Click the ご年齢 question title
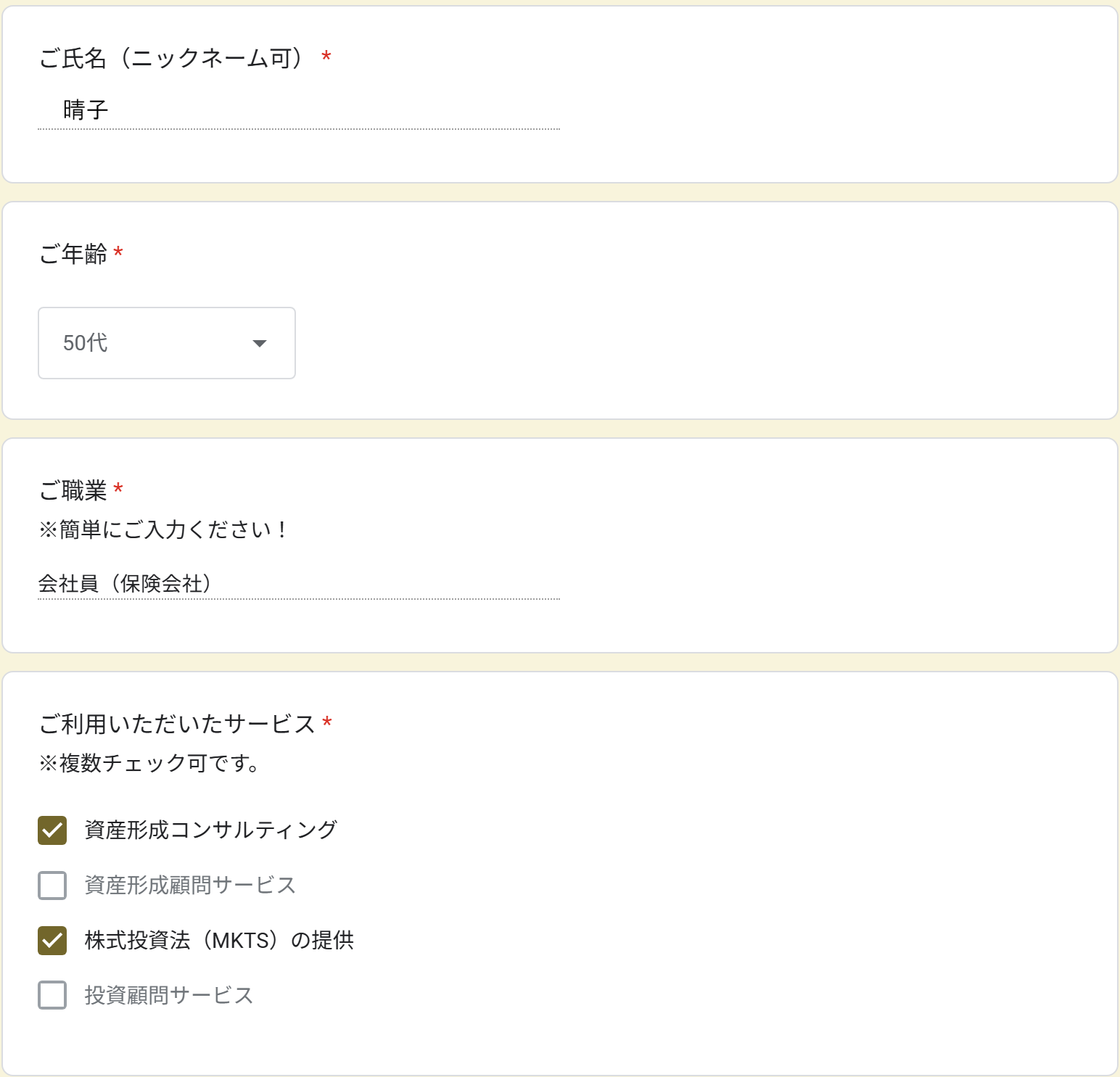This screenshot has width=1120, height=1077. pos(73,254)
